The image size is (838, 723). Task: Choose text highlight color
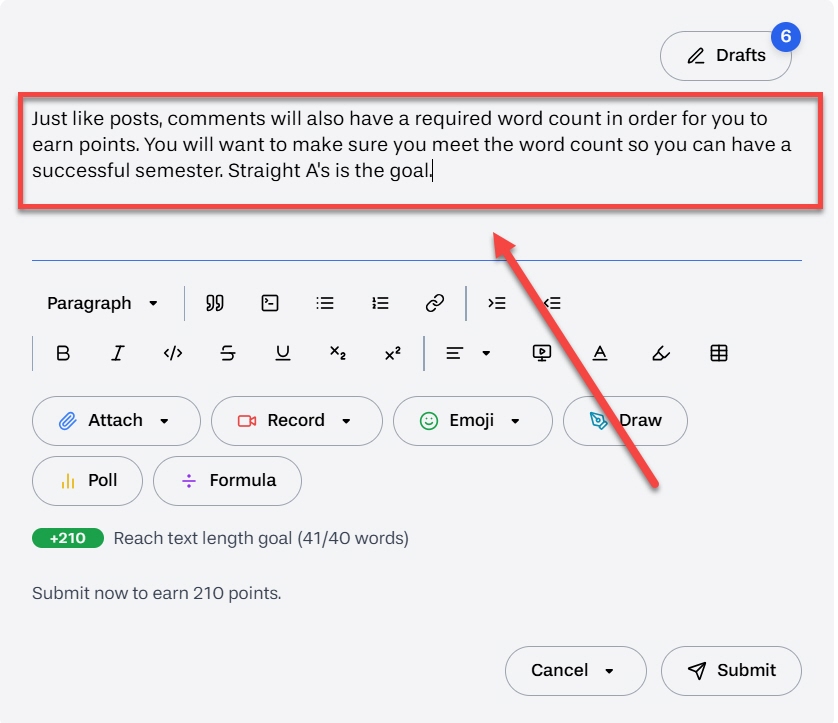click(661, 353)
